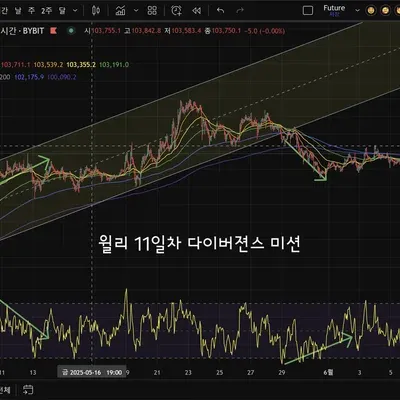Viewport: 400px width, 400px height.
Task: Click the moving average value 103,539.2
Action: point(48,65)
